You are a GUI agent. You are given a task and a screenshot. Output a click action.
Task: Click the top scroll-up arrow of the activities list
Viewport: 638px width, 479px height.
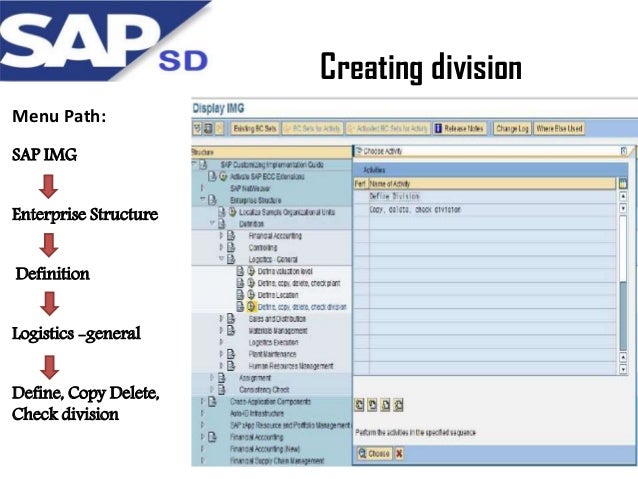point(623,196)
